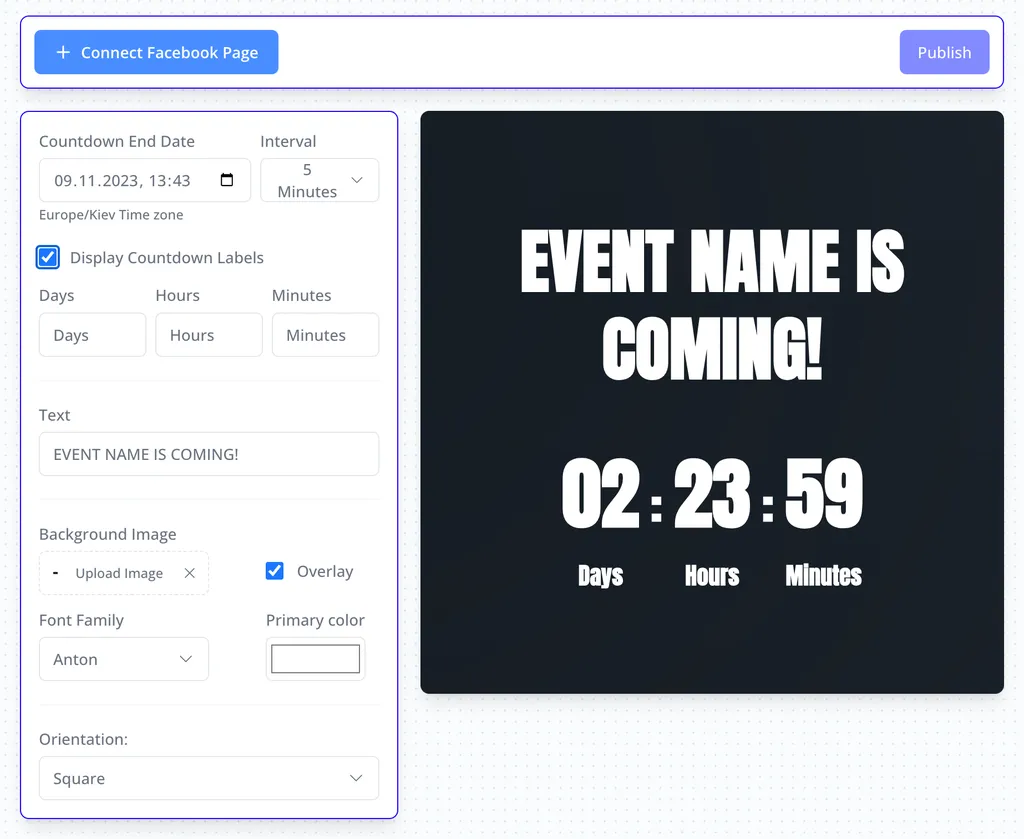This screenshot has width=1024, height=839.
Task: Expand the Orientation selector showing Square
Action: [208, 778]
